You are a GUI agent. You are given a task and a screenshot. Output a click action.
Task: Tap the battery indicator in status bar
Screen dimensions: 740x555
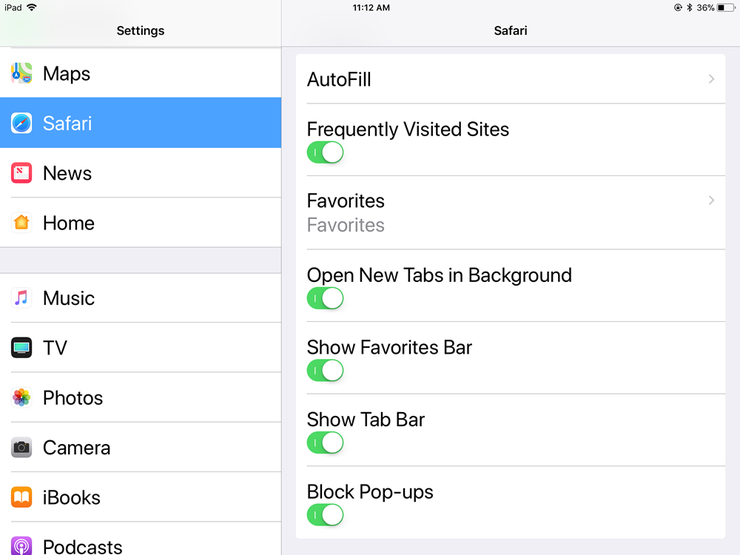(725, 8)
